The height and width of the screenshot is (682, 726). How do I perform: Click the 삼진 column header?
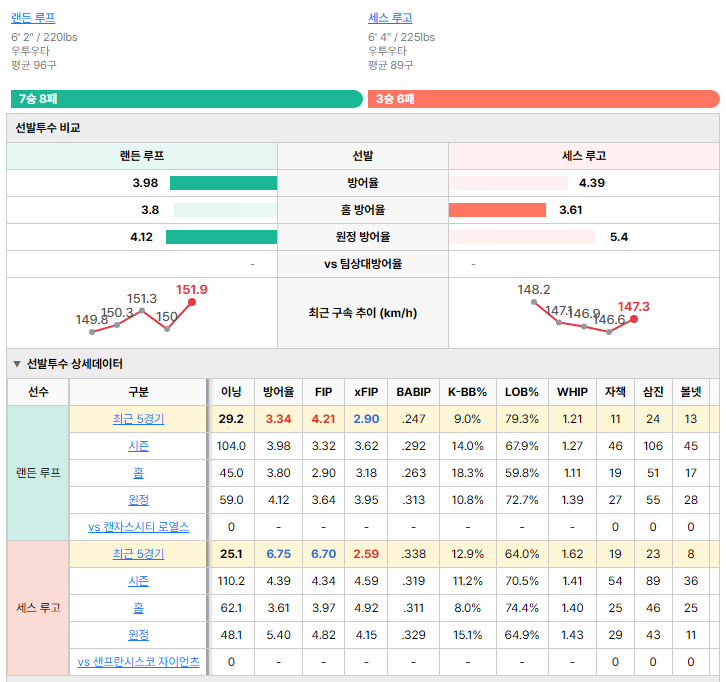pyautogui.click(x=653, y=392)
